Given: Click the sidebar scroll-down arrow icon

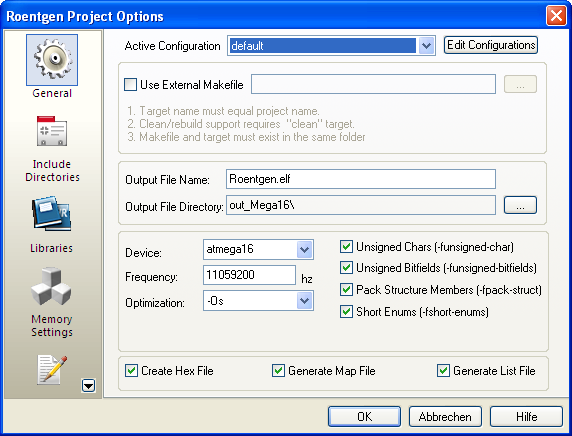Looking at the screenshot, I should click(x=88, y=385).
